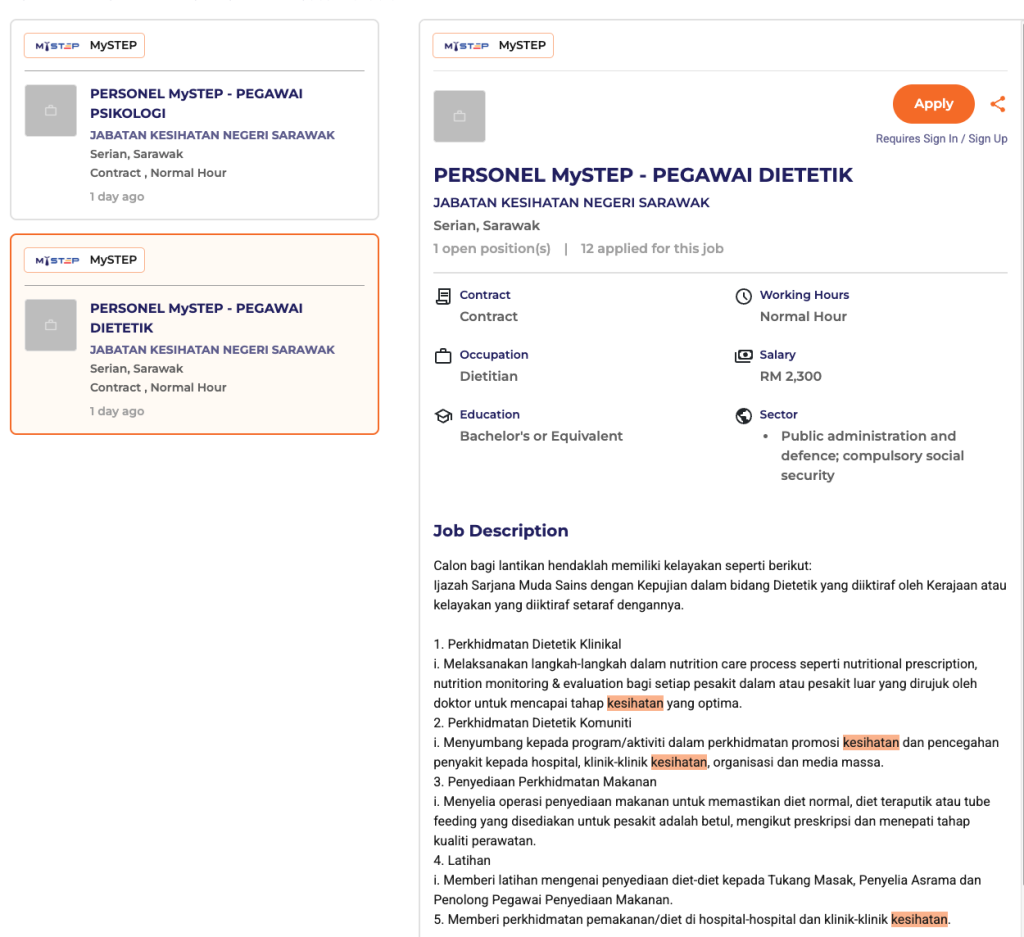This screenshot has width=1024, height=937.
Task: Click the Pegawai Dietetik card logo placeholder
Action: tap(51, 325)
